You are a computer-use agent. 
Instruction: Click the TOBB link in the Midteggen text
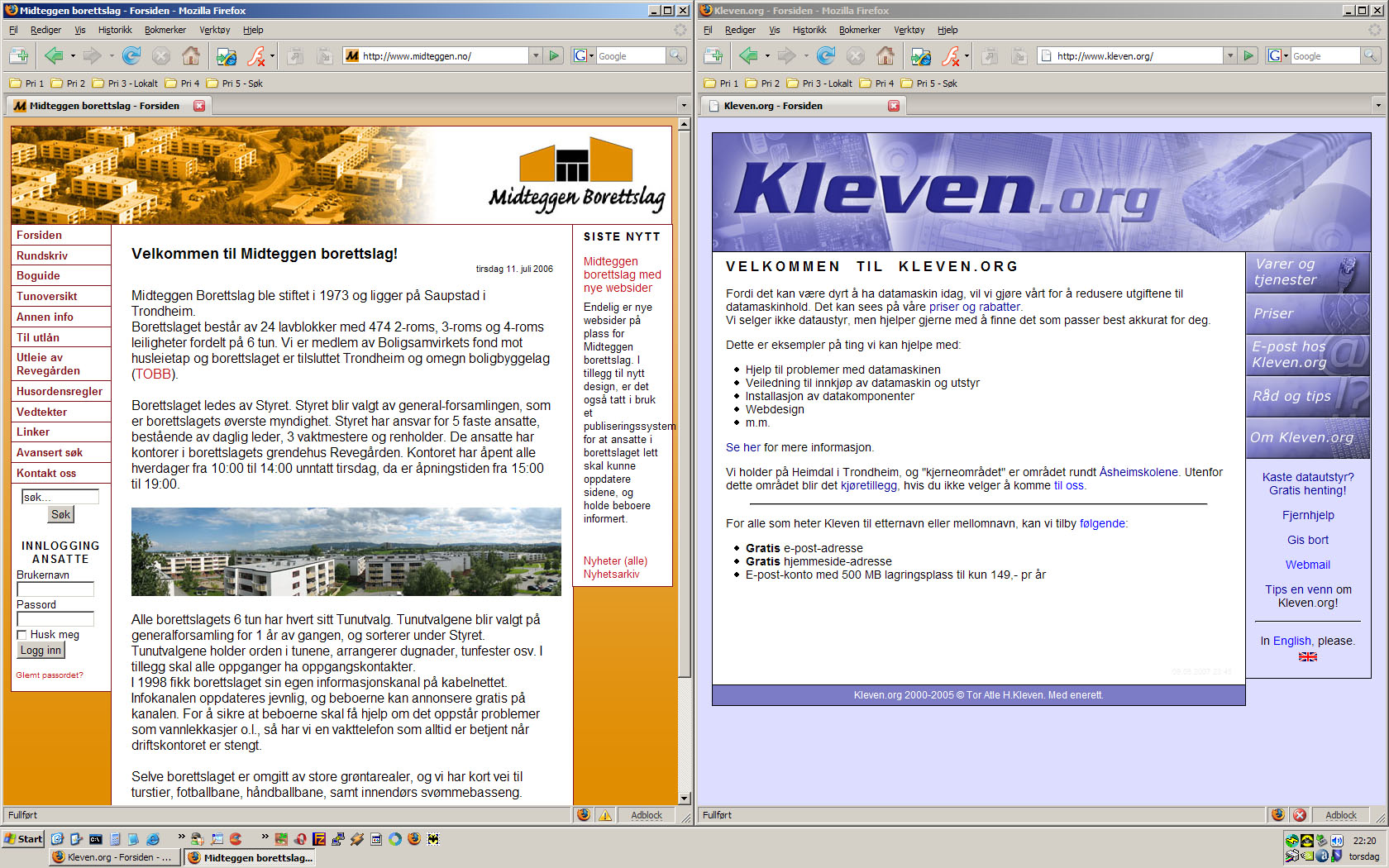click(x=153, y=374)
